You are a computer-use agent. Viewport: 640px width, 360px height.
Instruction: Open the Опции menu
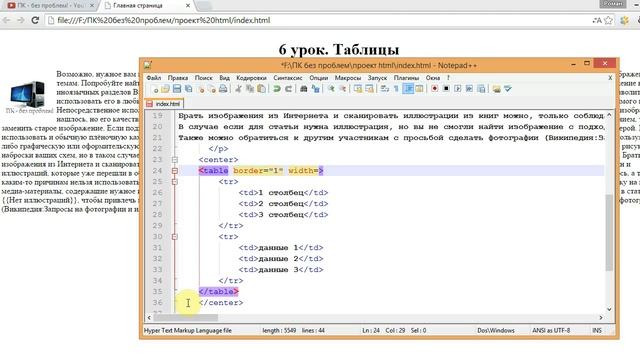318,78
